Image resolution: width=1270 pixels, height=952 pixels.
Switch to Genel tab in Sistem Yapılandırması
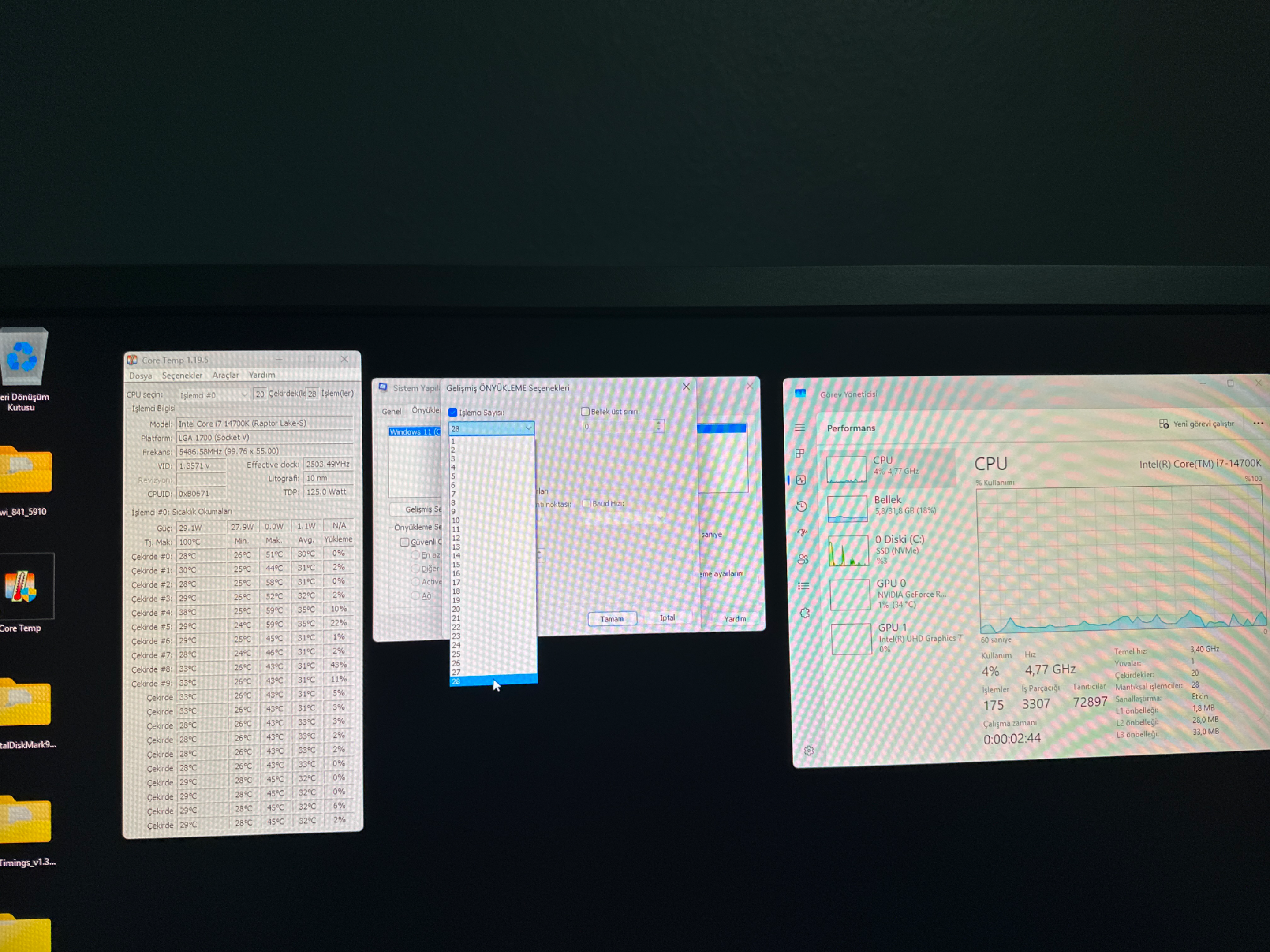pyautogui.click(x=392, y=412)
